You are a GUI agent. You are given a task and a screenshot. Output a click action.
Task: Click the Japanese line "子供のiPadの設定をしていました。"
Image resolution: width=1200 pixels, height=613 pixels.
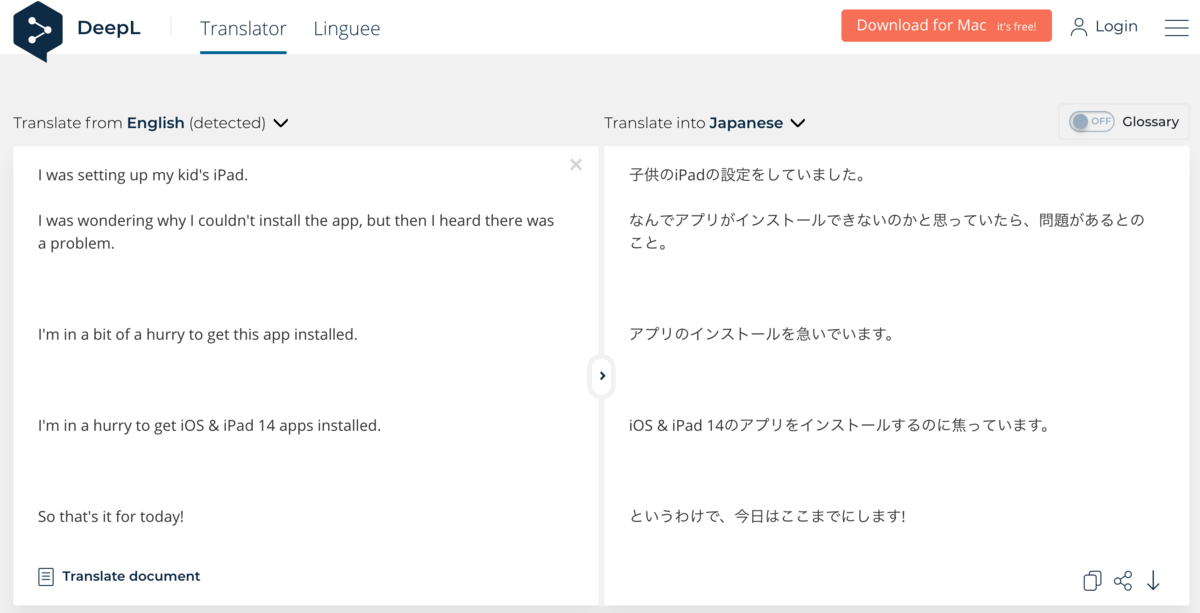747,175
